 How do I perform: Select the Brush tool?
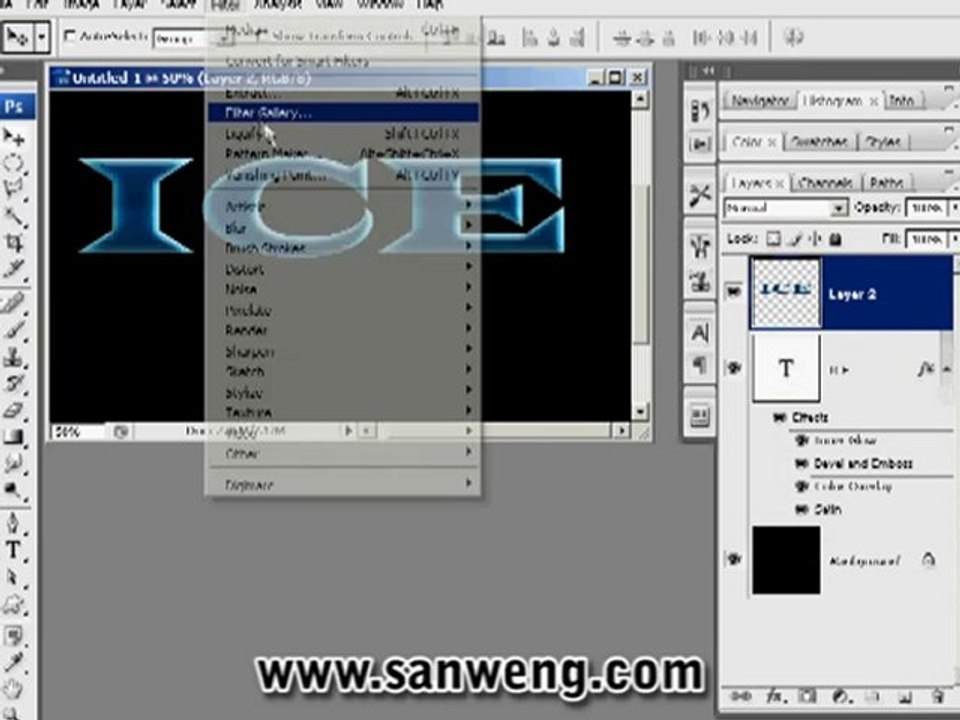[13, 331]
